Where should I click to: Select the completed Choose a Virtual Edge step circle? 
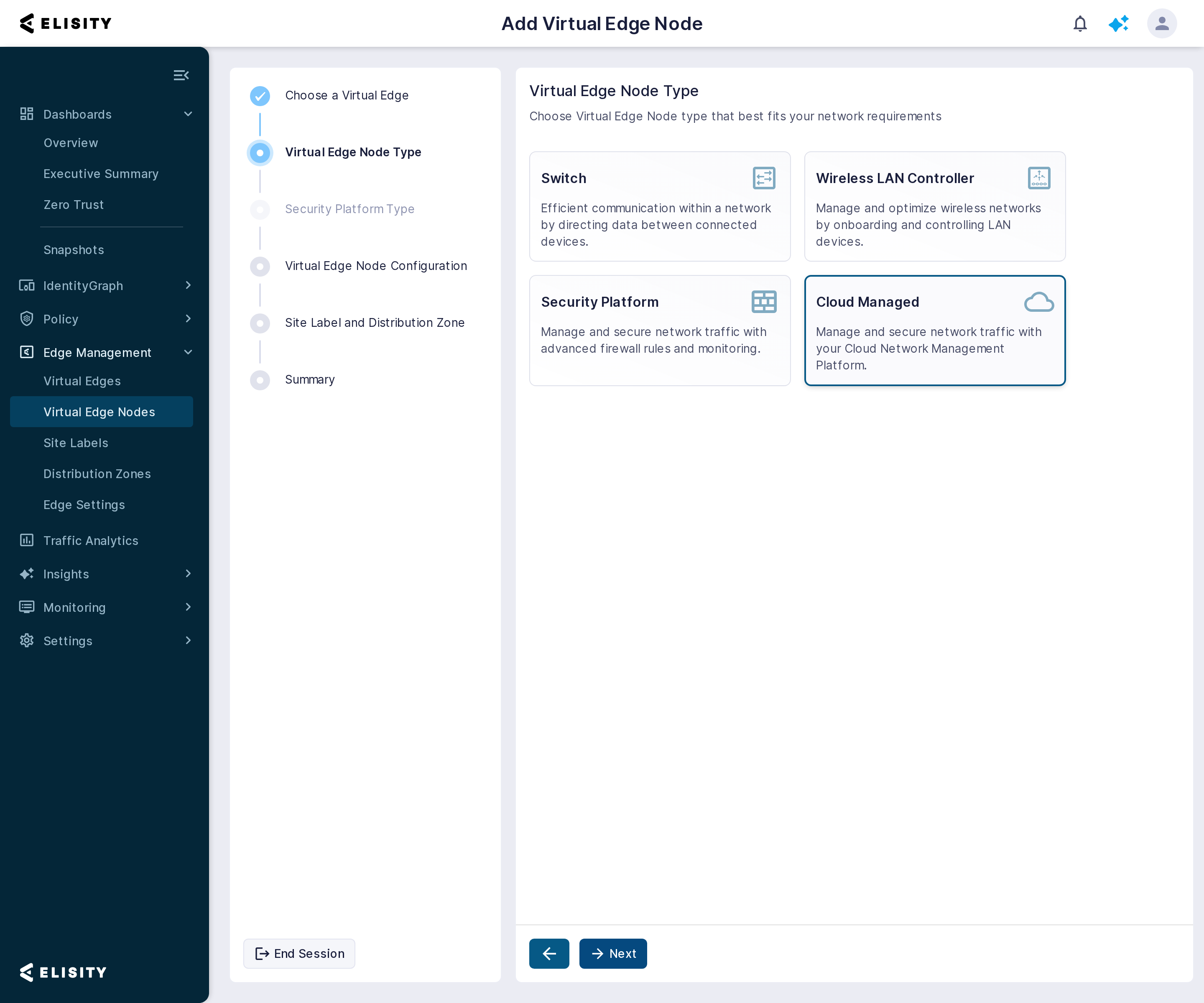click(x=260, y=96)
